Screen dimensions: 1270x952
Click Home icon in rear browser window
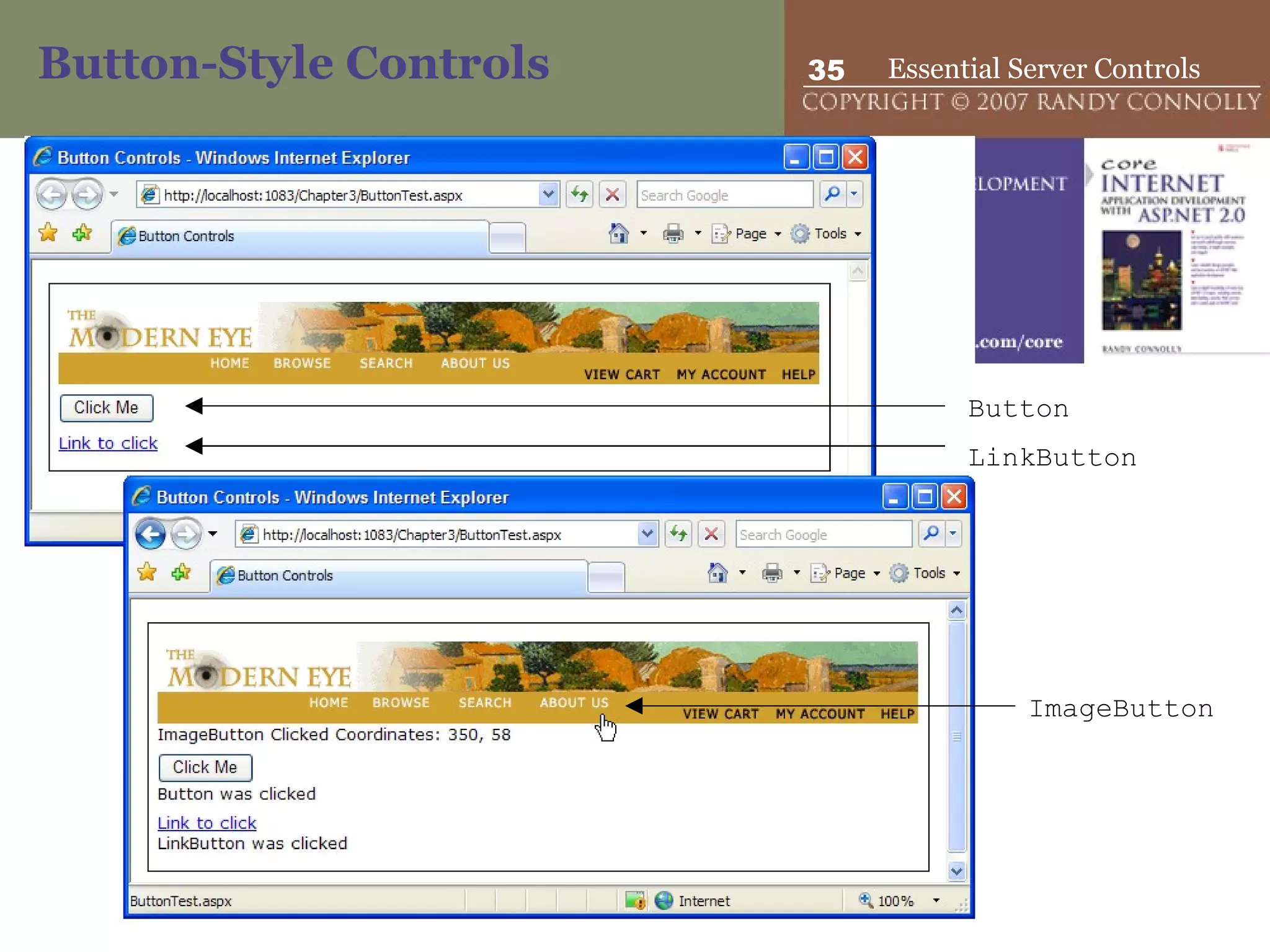tap(618, 234)
